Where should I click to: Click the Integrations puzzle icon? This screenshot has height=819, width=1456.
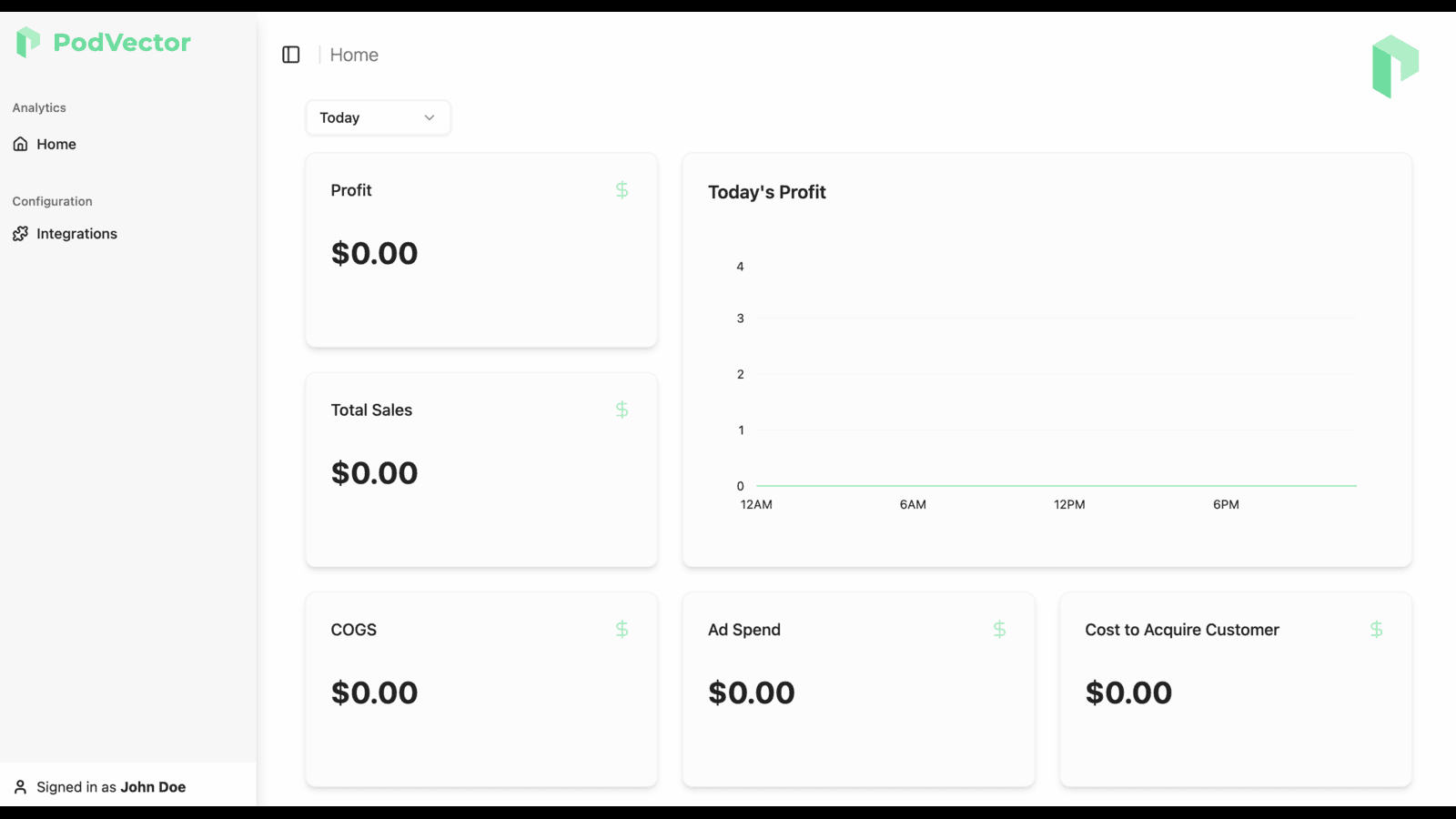(20, 234)
